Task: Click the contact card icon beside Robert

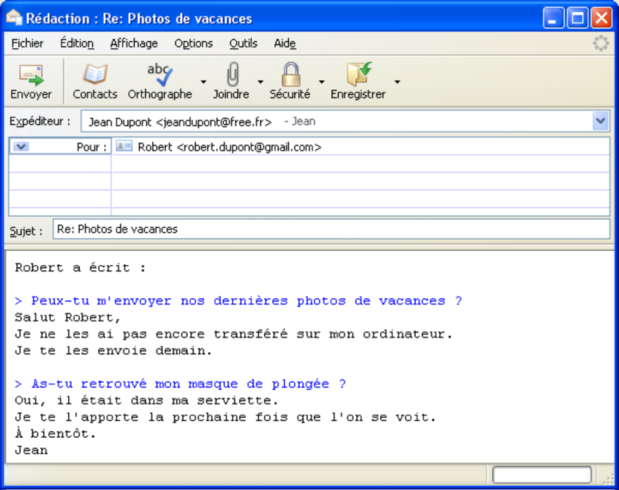Action: (124, 147)
